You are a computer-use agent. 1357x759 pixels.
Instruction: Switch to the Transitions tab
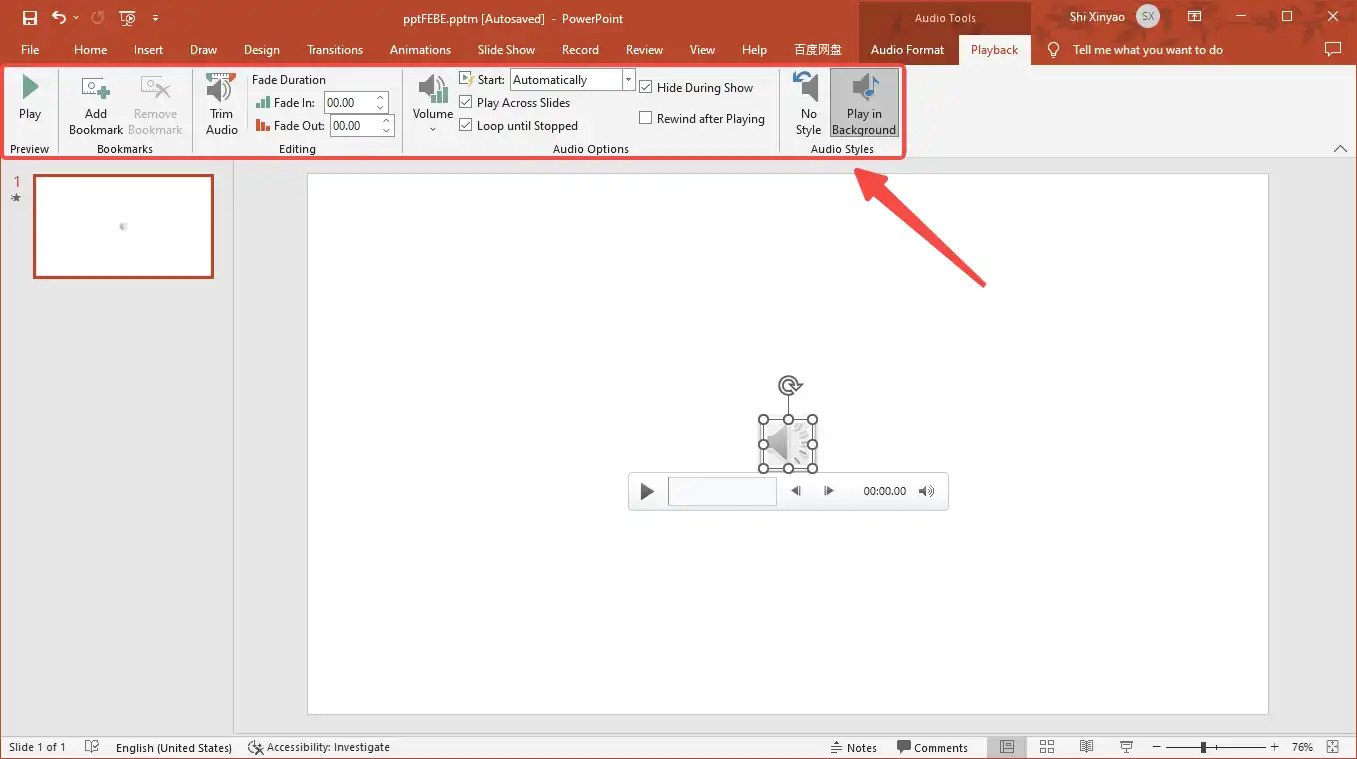(335, 50)
